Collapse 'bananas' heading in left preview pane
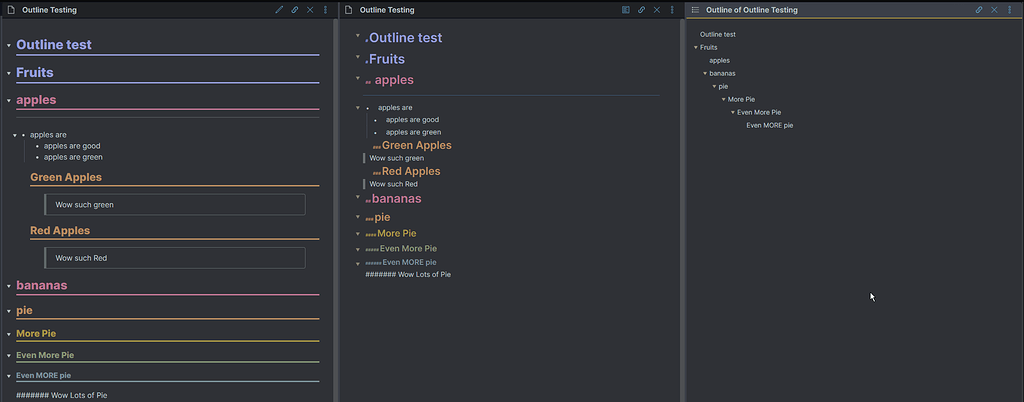Image resolution: width=1024 pixels, height=402 pixels. 8,286
